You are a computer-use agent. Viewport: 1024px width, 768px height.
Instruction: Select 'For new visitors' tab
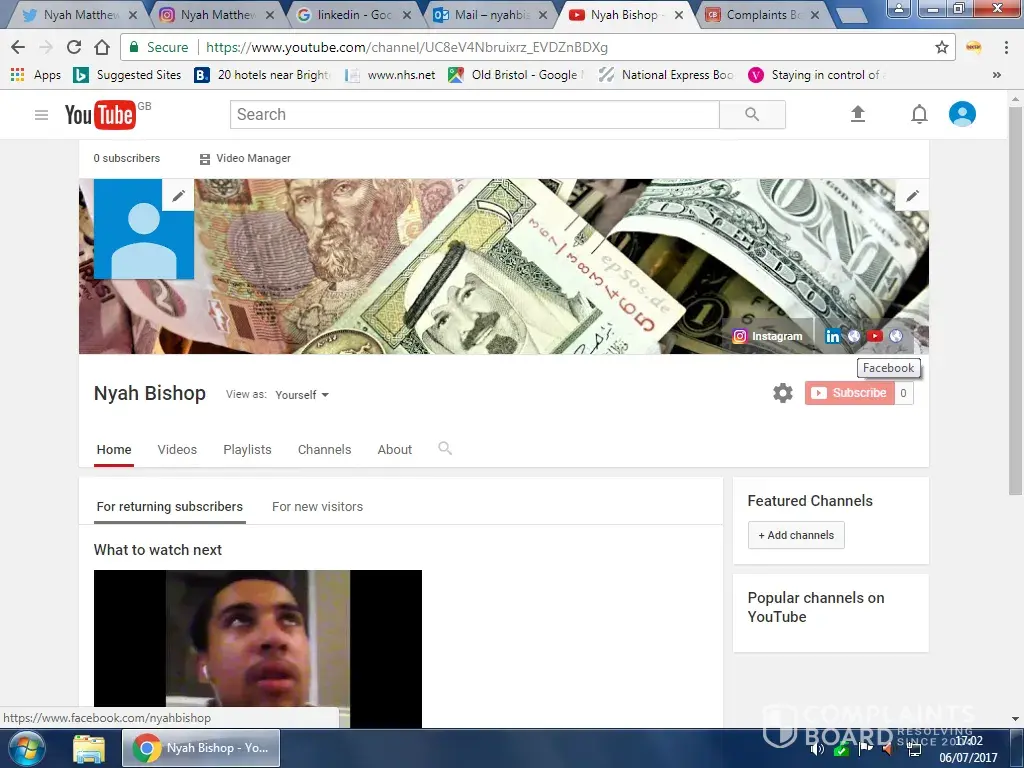coord(317,507)
